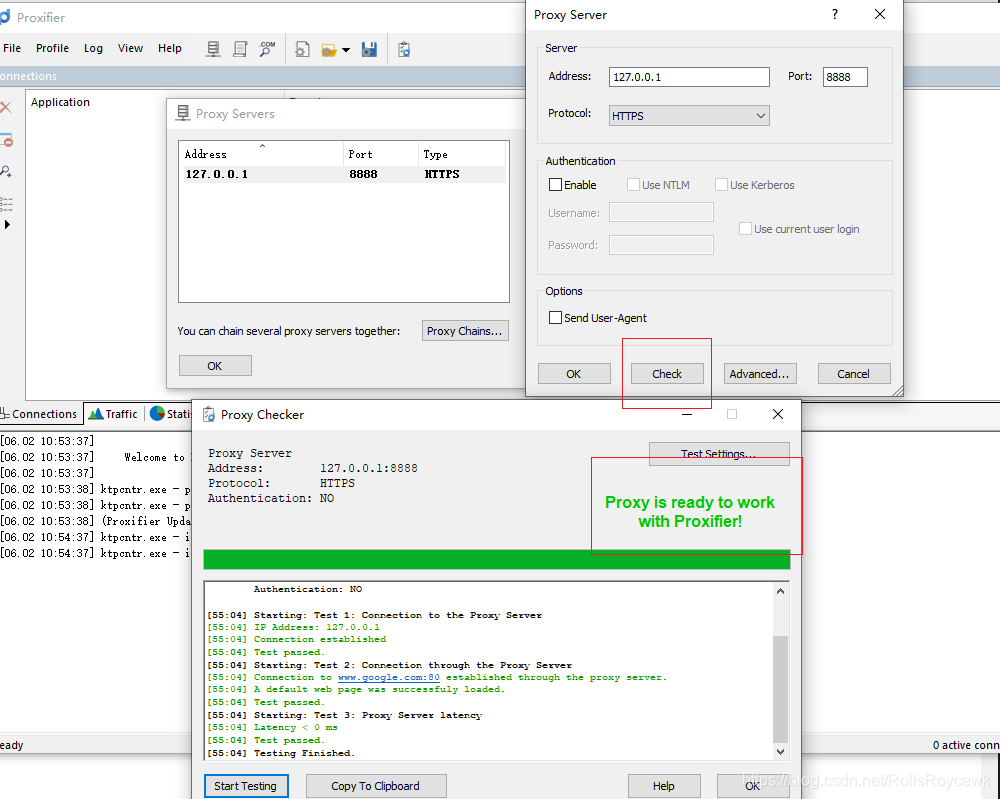Toggle the Use Kerberos checkbox

pos(721,185)
